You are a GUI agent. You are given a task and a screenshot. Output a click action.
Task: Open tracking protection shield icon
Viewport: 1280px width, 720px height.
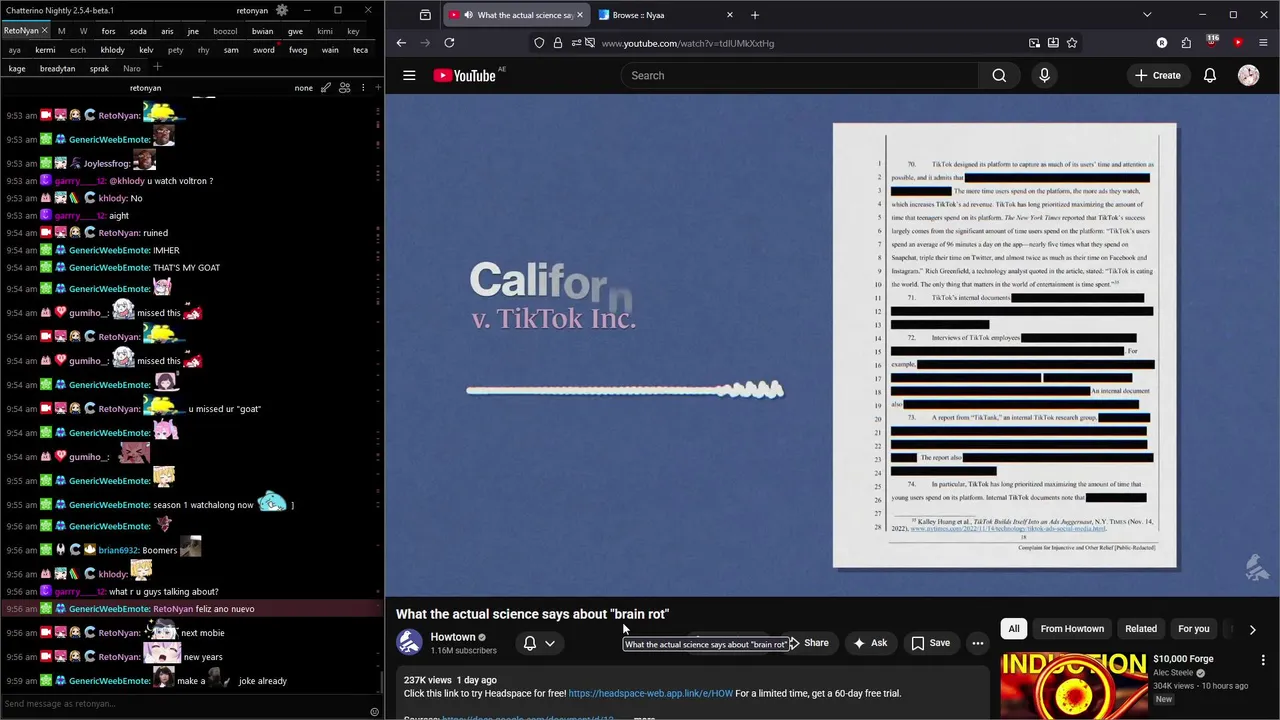(x=540, y=43)
